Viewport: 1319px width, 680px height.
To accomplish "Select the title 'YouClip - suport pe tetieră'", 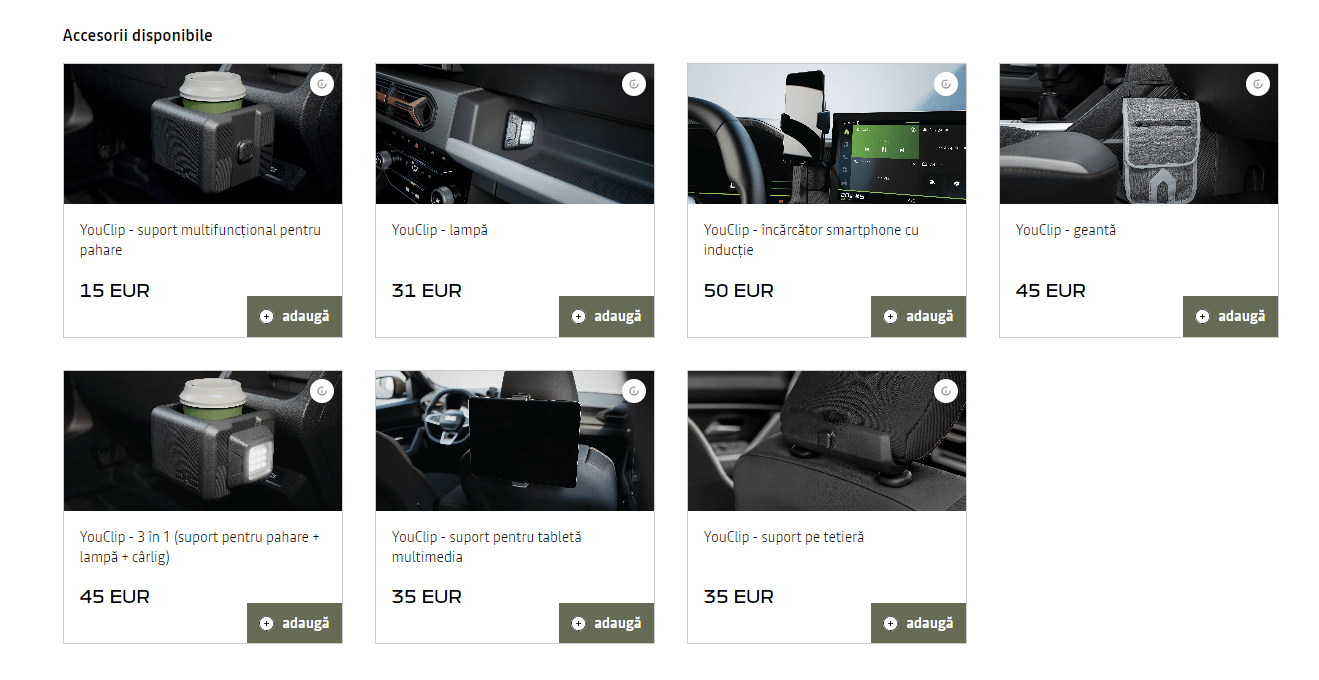I will tap(784, 537).
